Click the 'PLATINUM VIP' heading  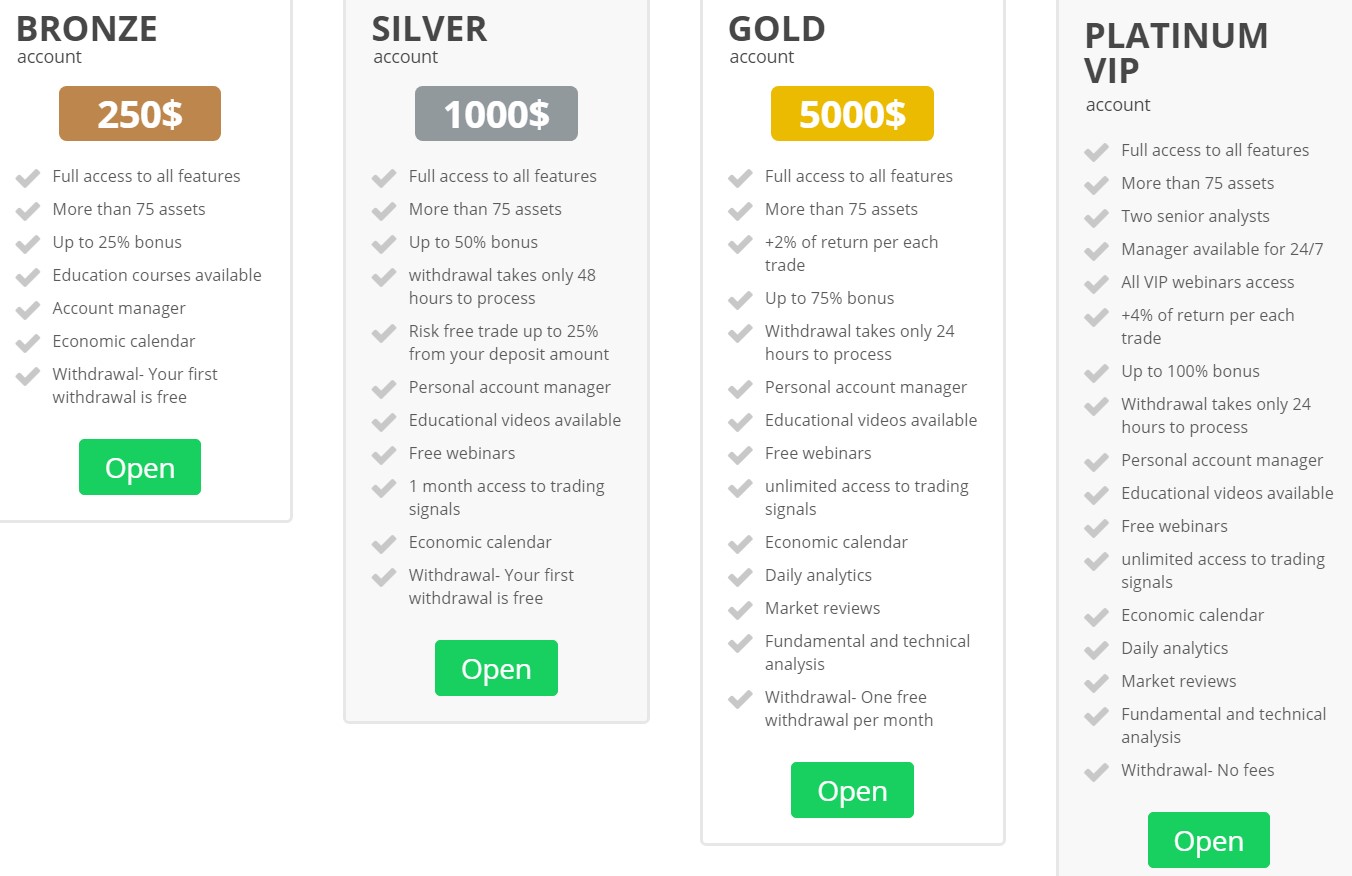(1176, 53)
